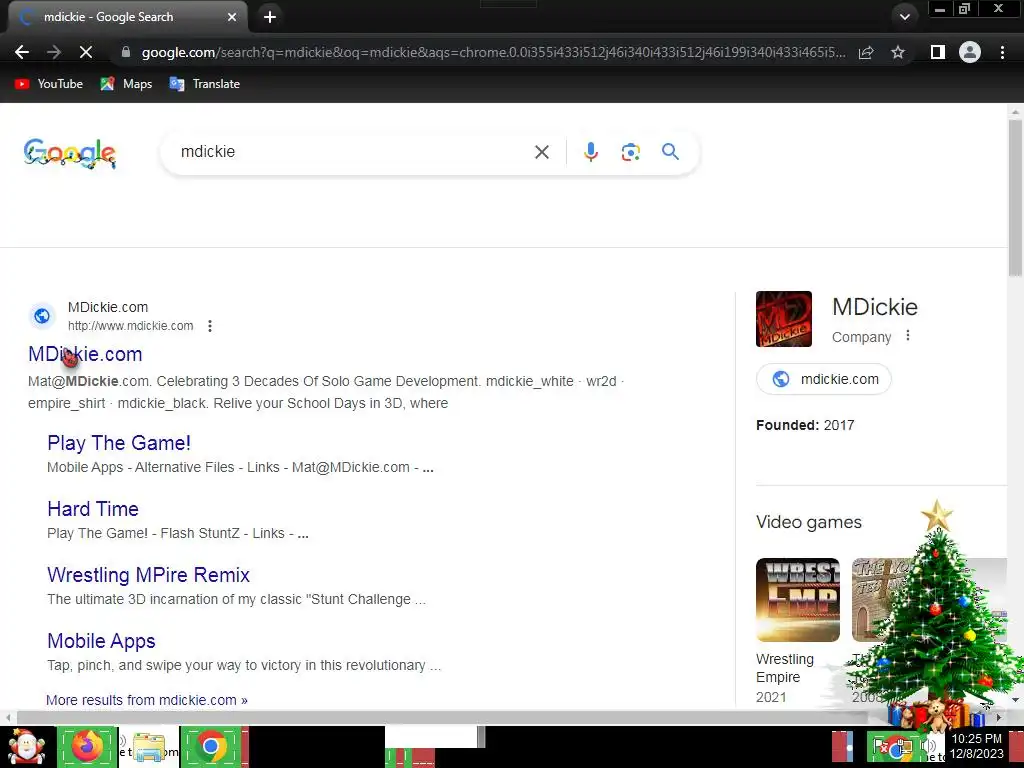Open the MDickie knowledge panel three-dot options
The image size is (1024, 768).
click(x=908, y=336)
